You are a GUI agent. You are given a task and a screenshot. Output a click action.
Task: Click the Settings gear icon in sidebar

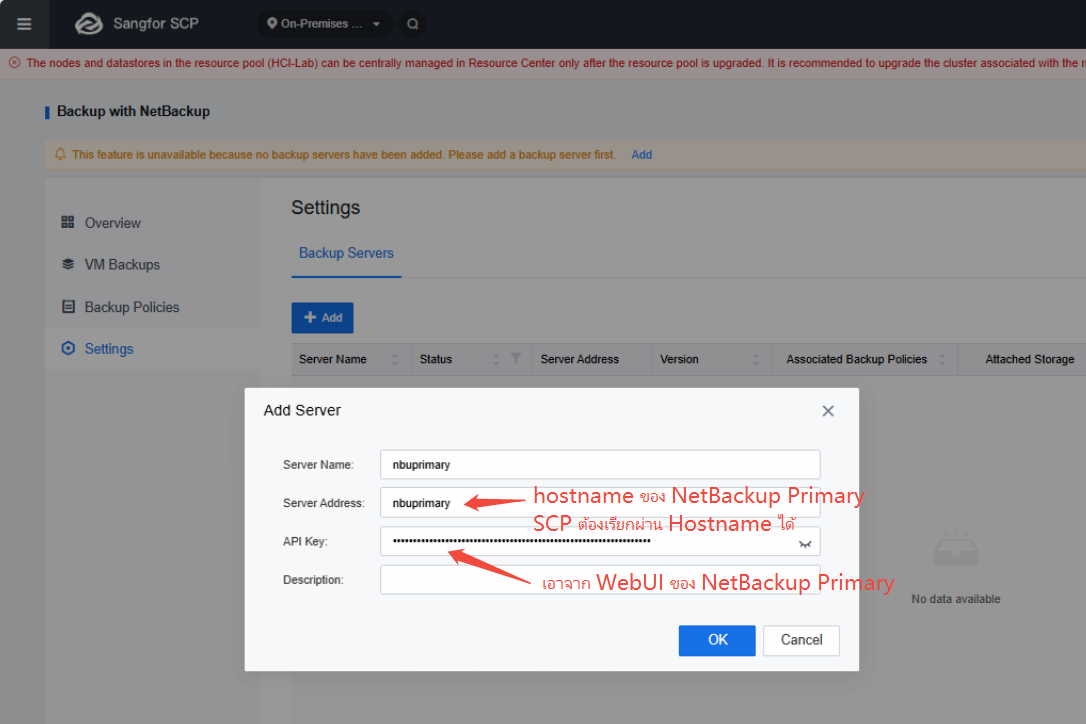point(68,348)
